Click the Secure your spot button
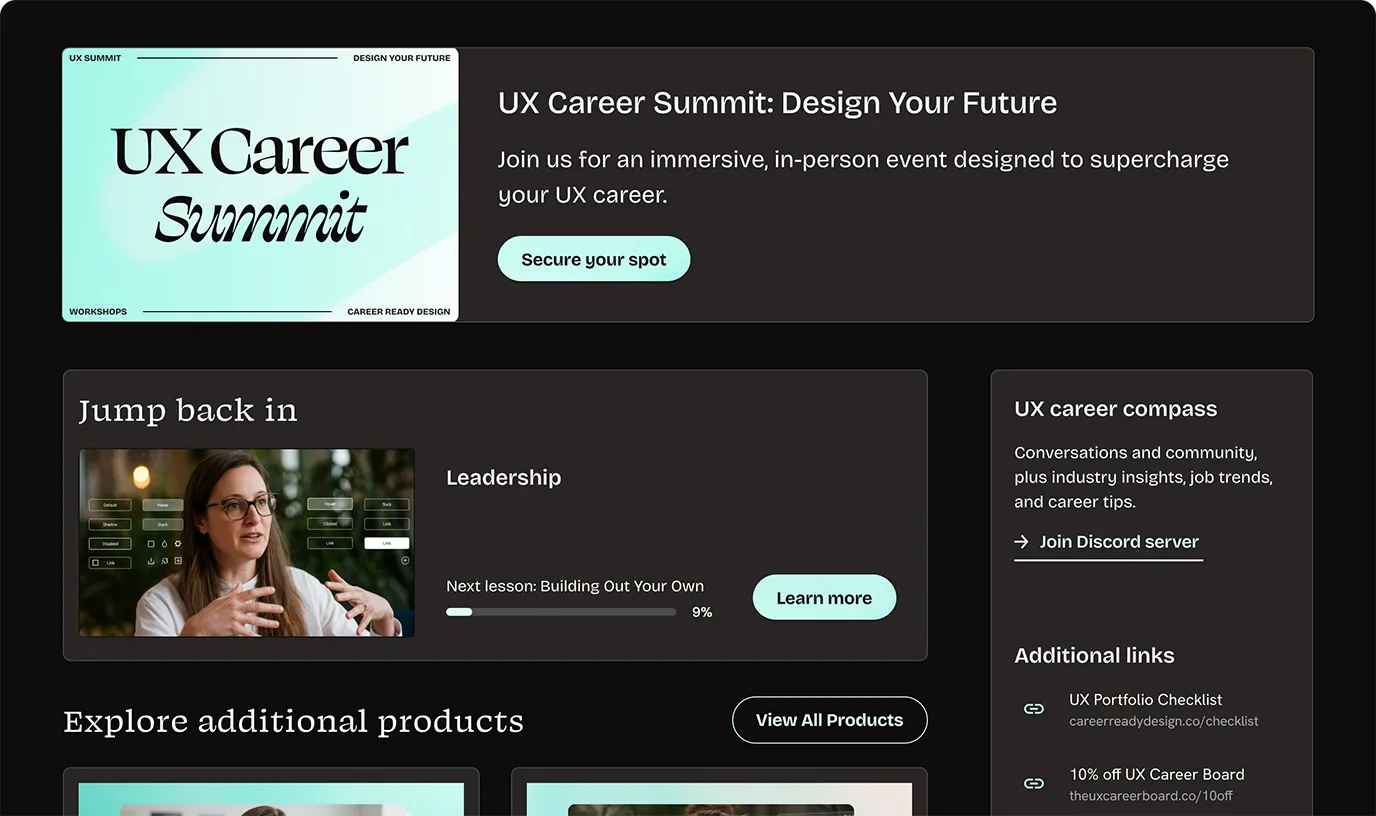The height and width of the screenshot is (816, 1376). coord(593,258)
